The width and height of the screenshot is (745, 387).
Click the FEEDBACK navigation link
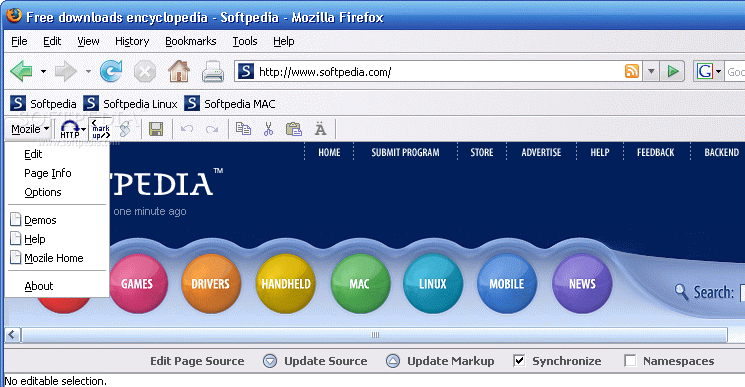click(656, 152)
